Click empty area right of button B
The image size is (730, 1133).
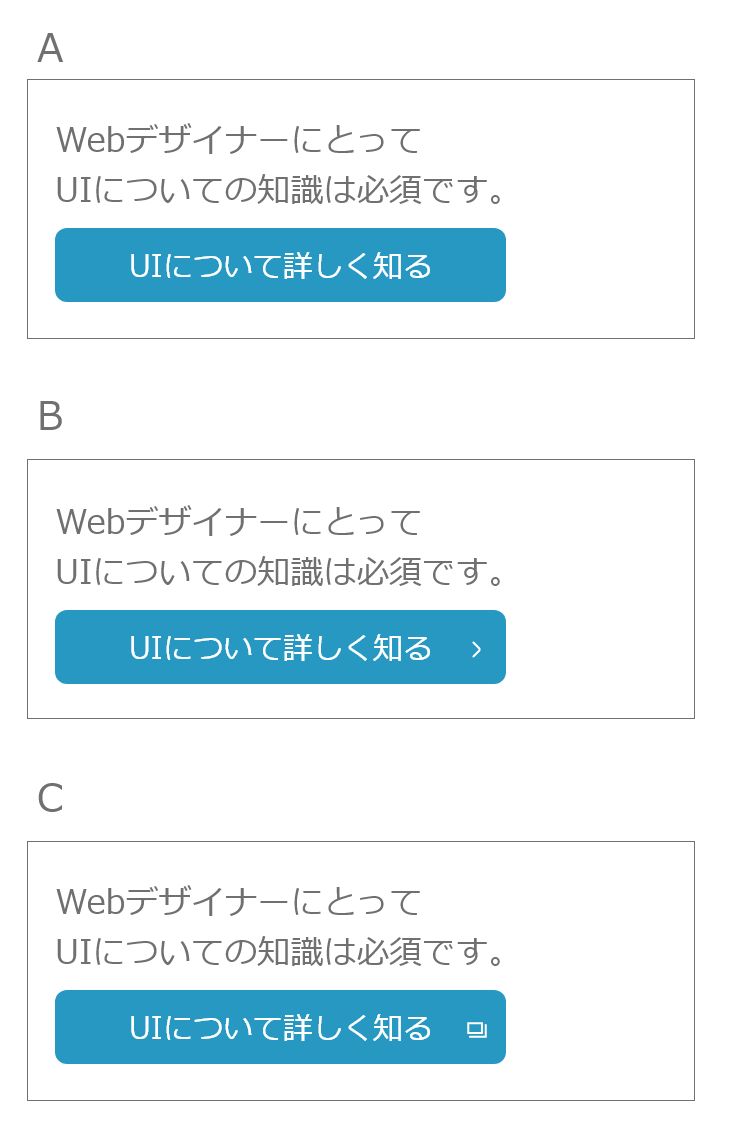pyautogui.click(x=600, y=647)
